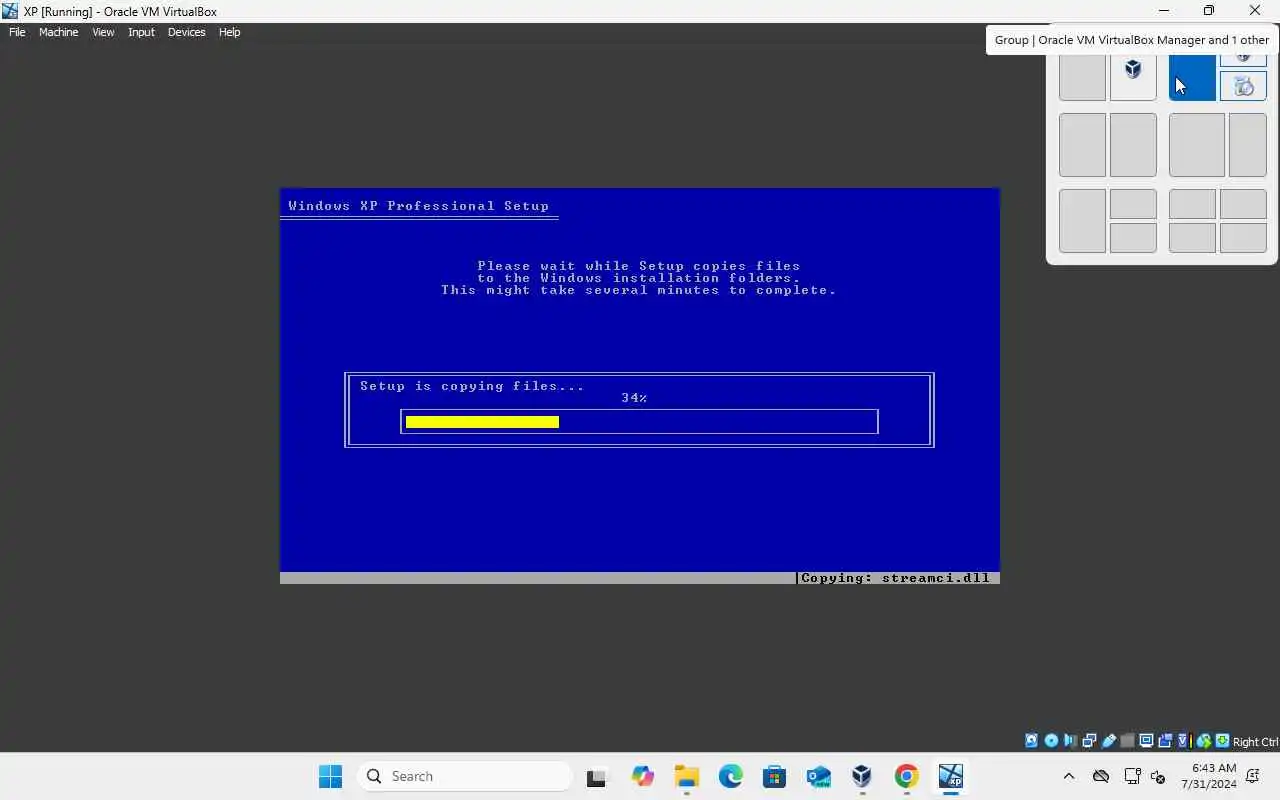Click the display settings status icon
This screenshot has height=800, width=1280.
[x=1146, y=741]
